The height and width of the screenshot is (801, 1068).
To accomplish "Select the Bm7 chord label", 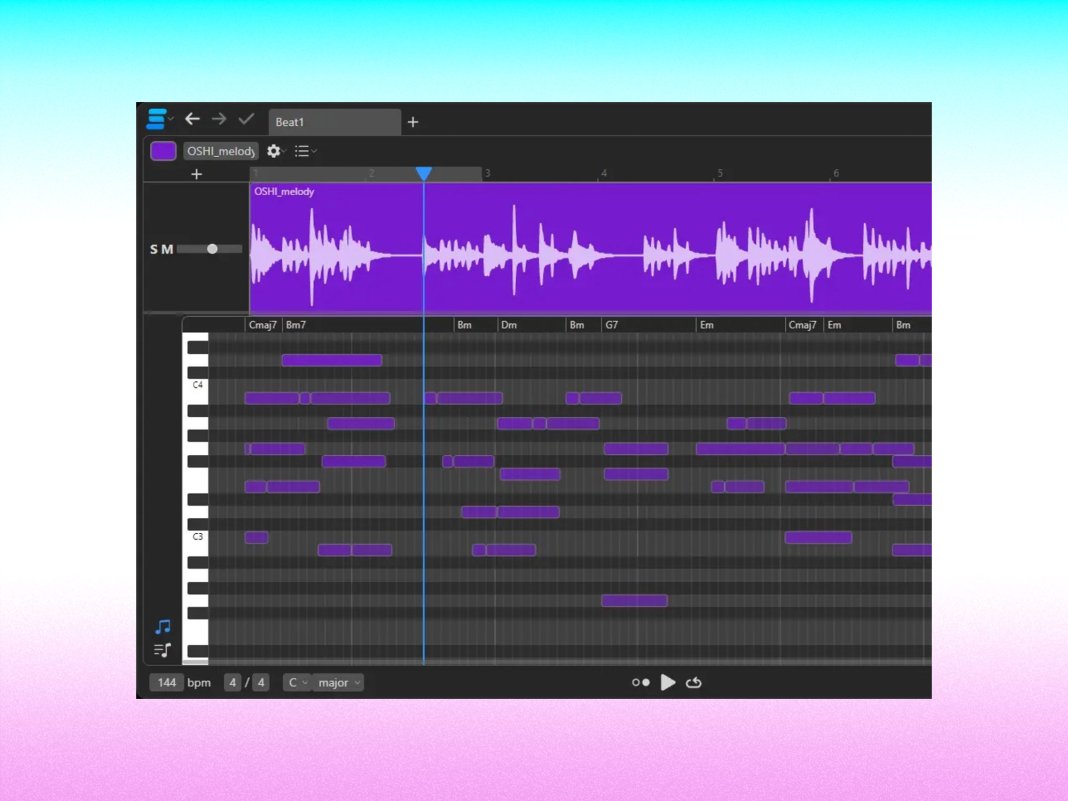I will [x=296, y=325].
